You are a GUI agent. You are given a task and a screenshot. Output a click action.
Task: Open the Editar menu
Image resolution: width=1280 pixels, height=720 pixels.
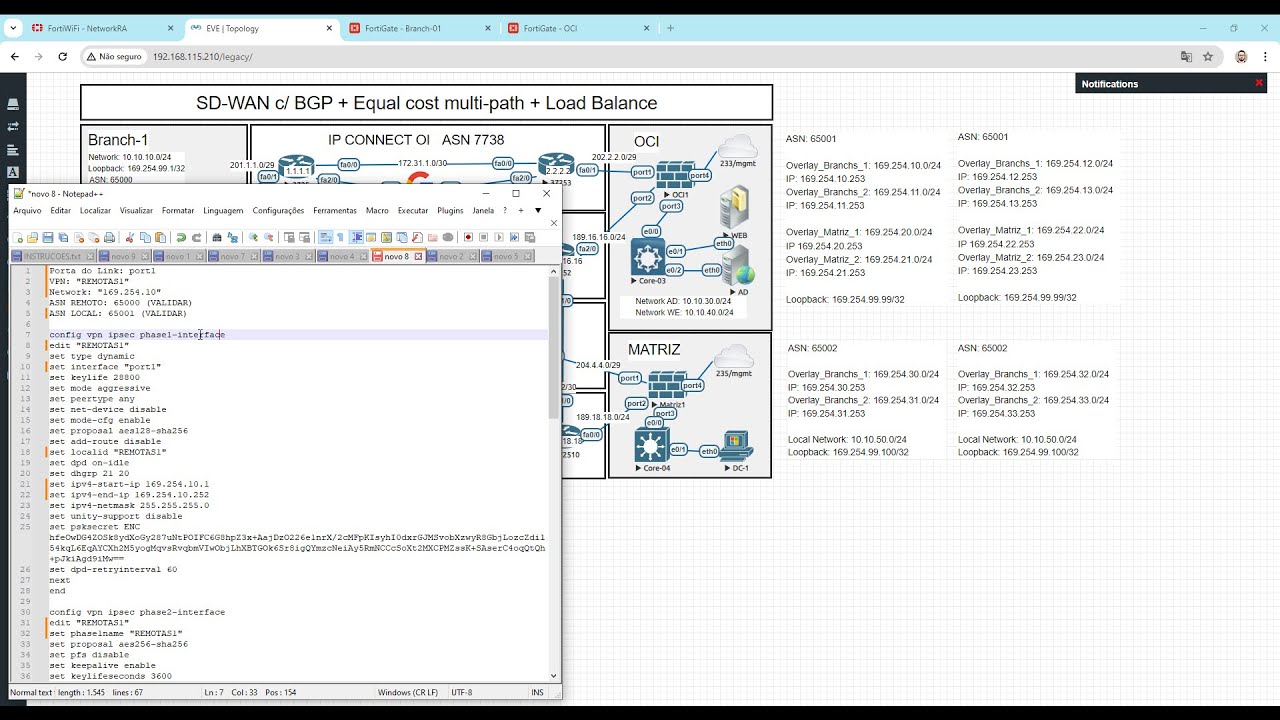61,211
